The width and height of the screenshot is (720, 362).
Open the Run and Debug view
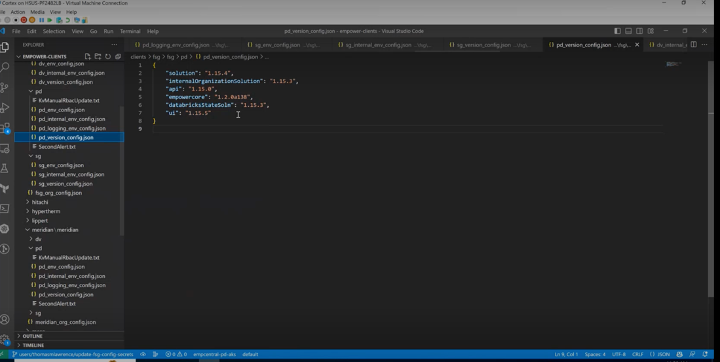pyautogui.click(x=5, y=108)
